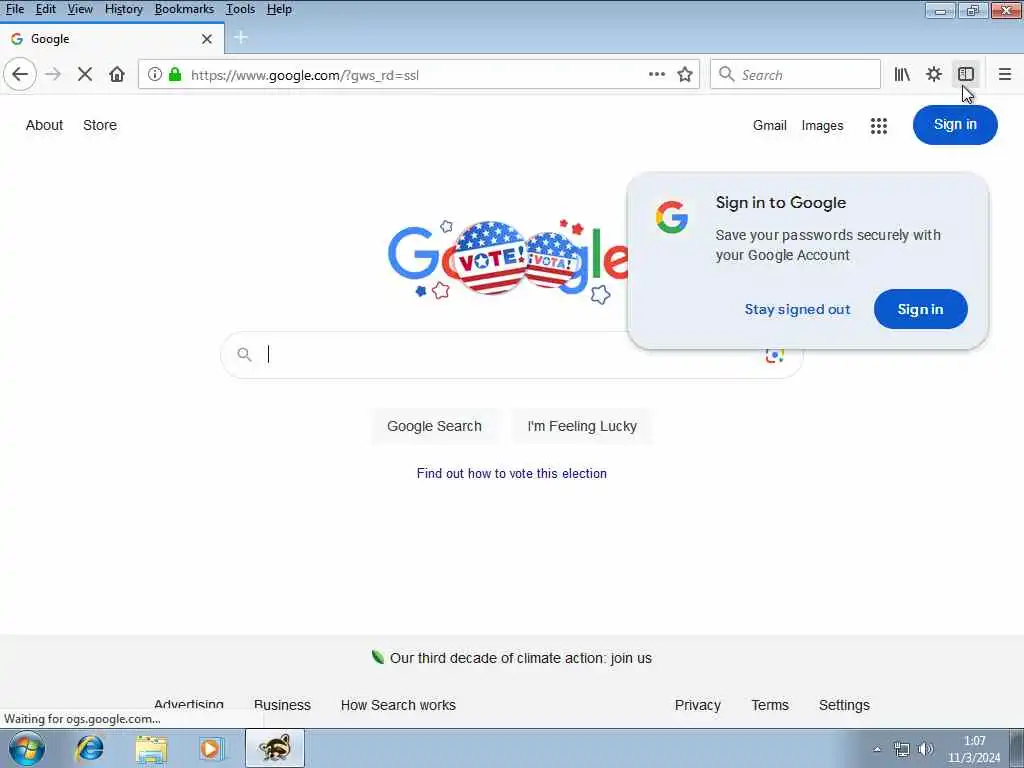1024x768 pixels.
Task: Open the Google apps grid
Action: [x=879, y=125]
